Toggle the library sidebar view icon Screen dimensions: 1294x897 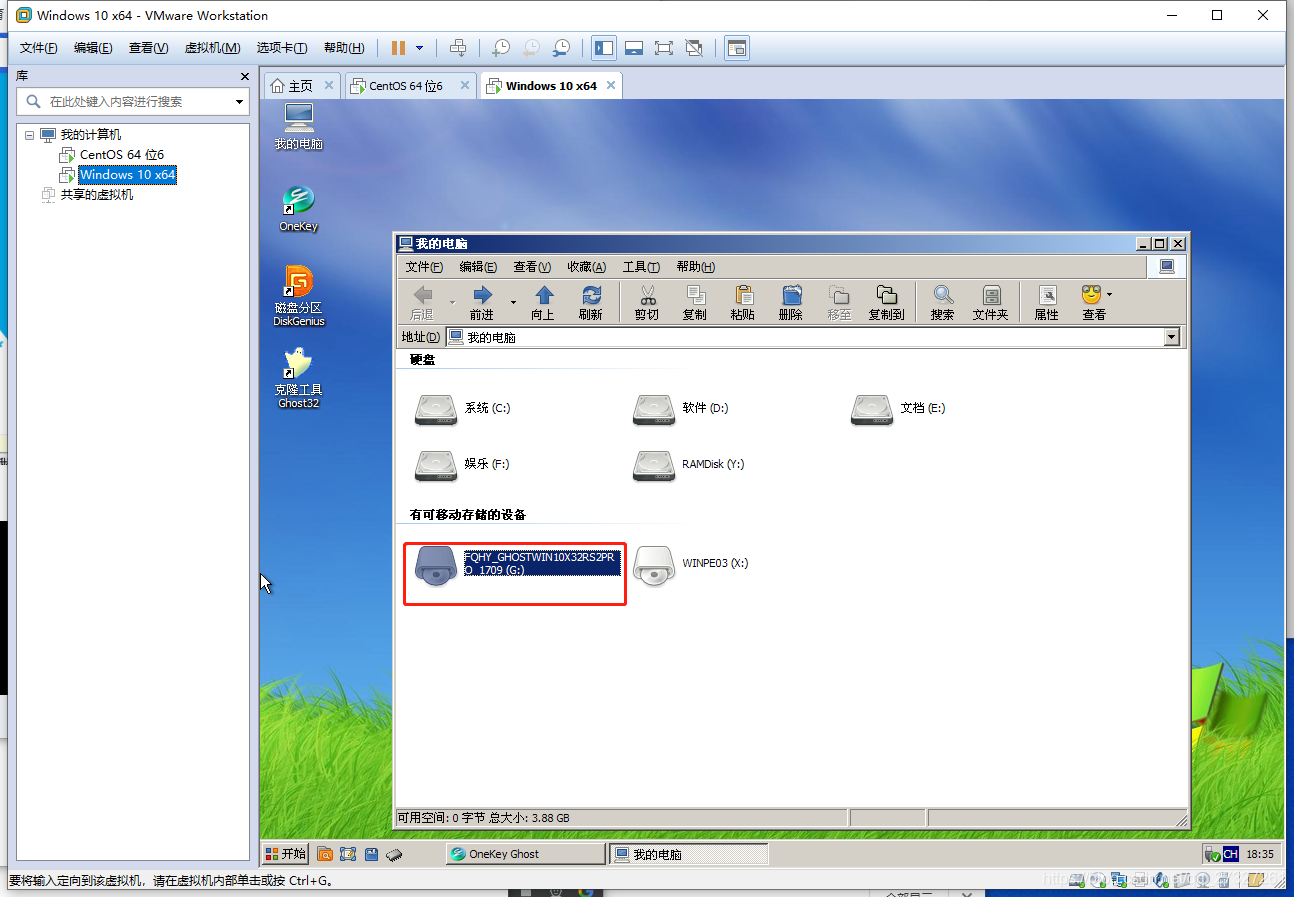coord(603,48)
